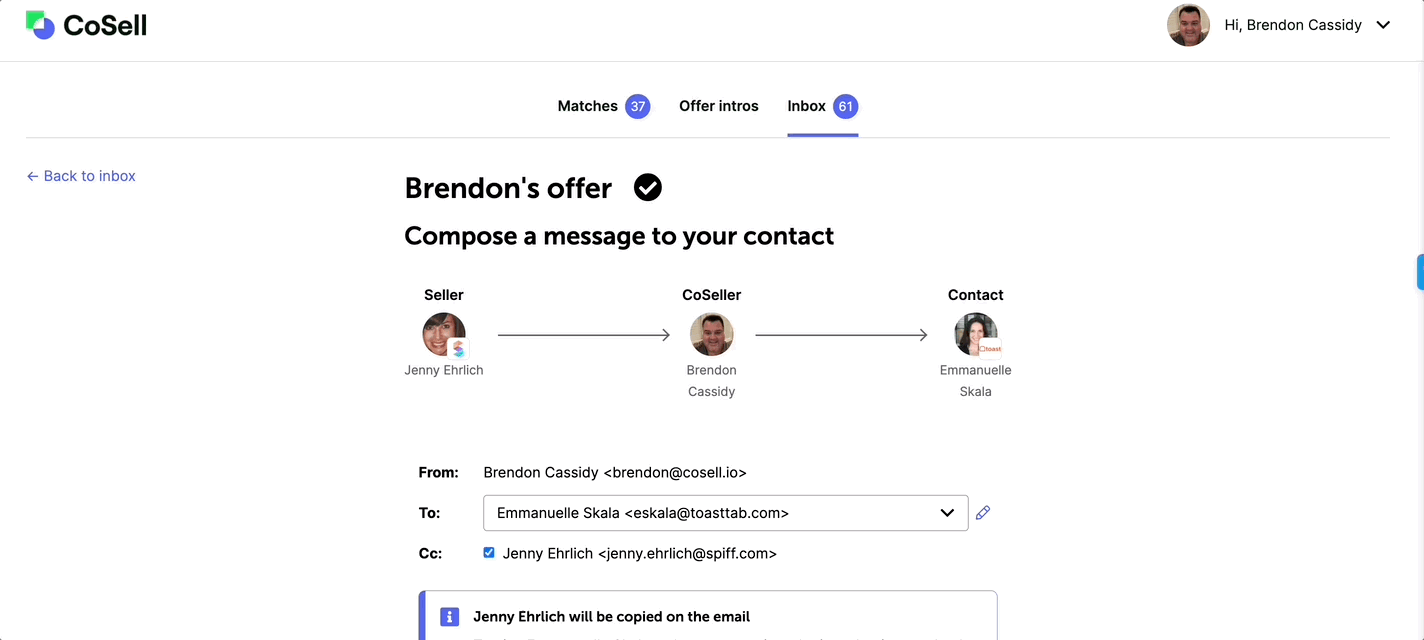Click the checkmark badge beside Brendon's offer
This screenshot has height=640, width=1424.
pos(648,187)
